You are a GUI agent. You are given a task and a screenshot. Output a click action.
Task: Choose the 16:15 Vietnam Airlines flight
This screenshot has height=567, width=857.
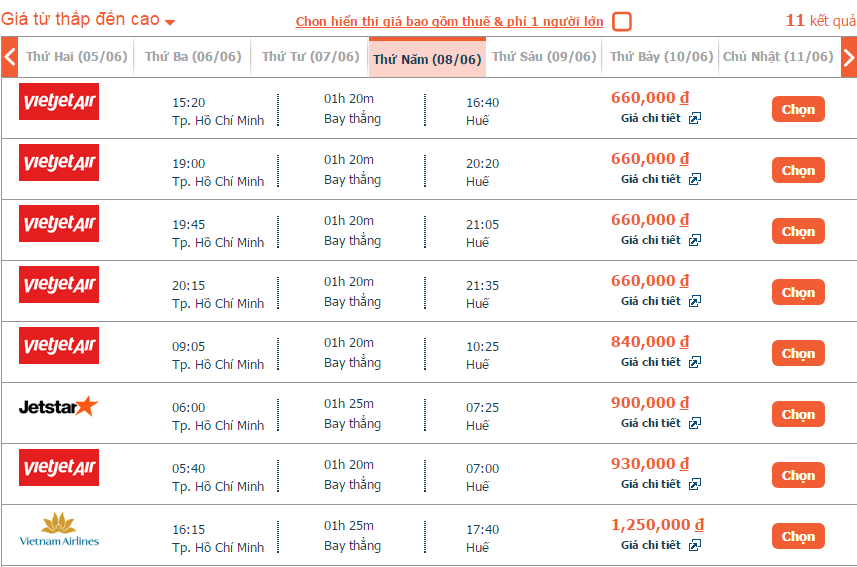[x=798, y=536]
